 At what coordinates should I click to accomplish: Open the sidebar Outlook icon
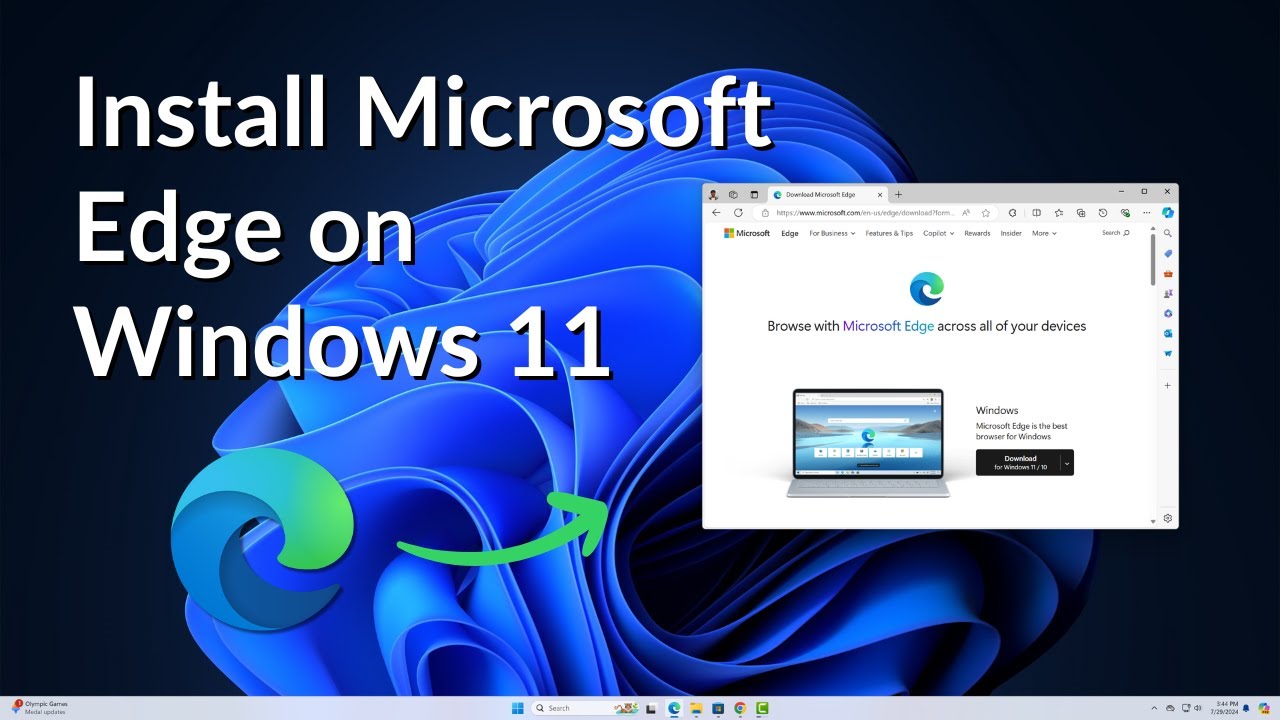[x=1168, y=333]
